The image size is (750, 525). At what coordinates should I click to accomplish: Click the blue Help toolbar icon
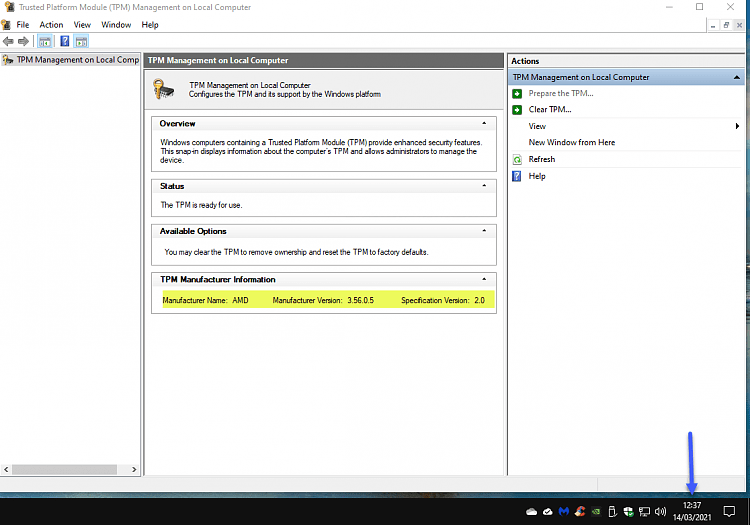point(65,42)
